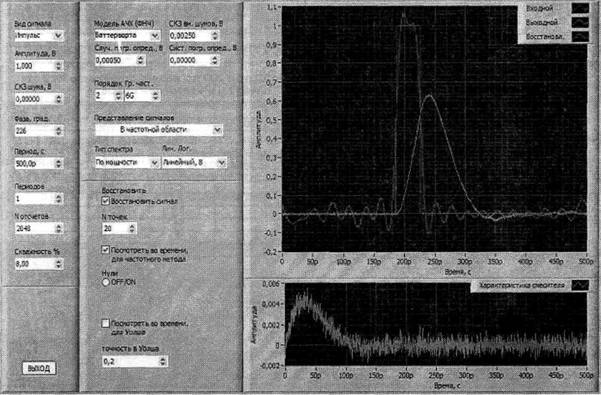Click the Выходной signal legend swatch
Viewport: 601px width, 395px height.
[x=580, y=23]
